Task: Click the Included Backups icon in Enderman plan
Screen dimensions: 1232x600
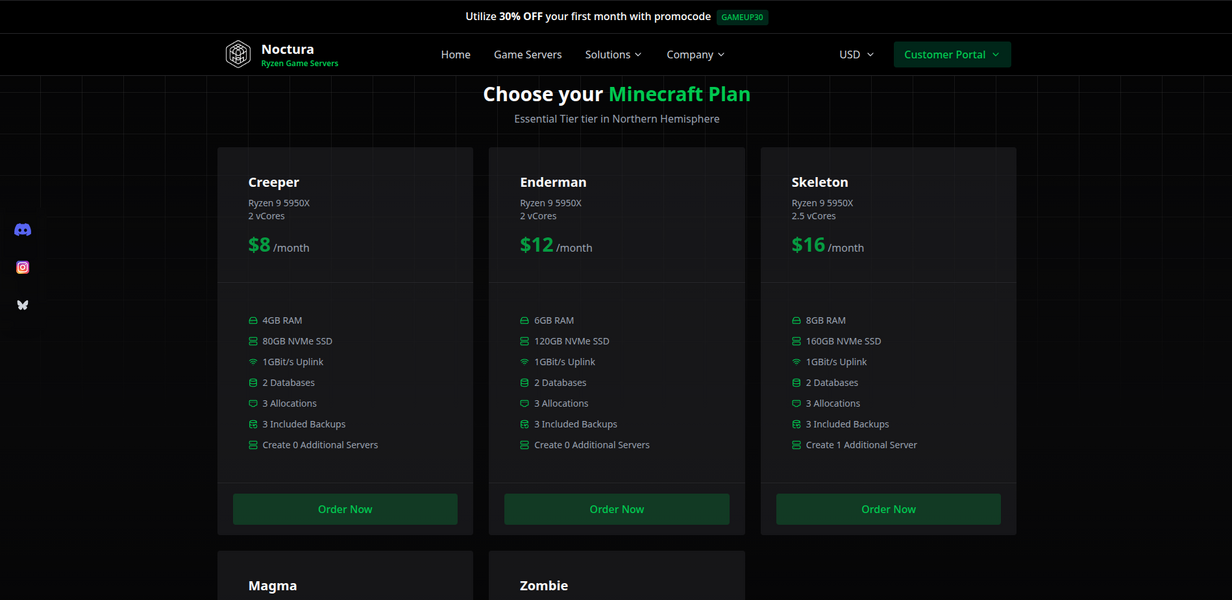Action: (x=525, y=424)
